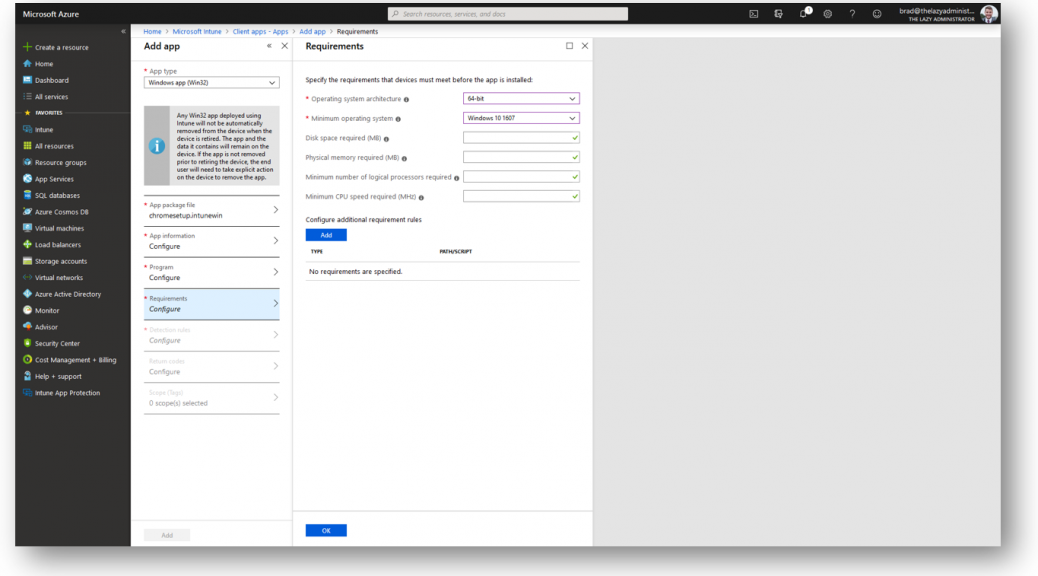
Task: Click the Microsoft Intune breadcrumb link
Action: point(197,31)
